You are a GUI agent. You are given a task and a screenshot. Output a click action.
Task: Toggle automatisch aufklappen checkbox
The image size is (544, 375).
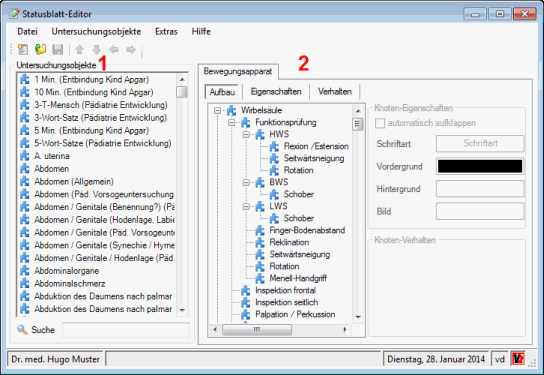pyautogui.click(x=380, y=123)
